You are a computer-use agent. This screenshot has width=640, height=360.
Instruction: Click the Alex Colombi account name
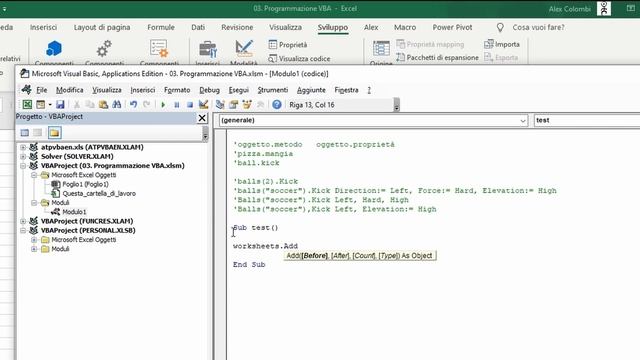(x=569, y=9)
